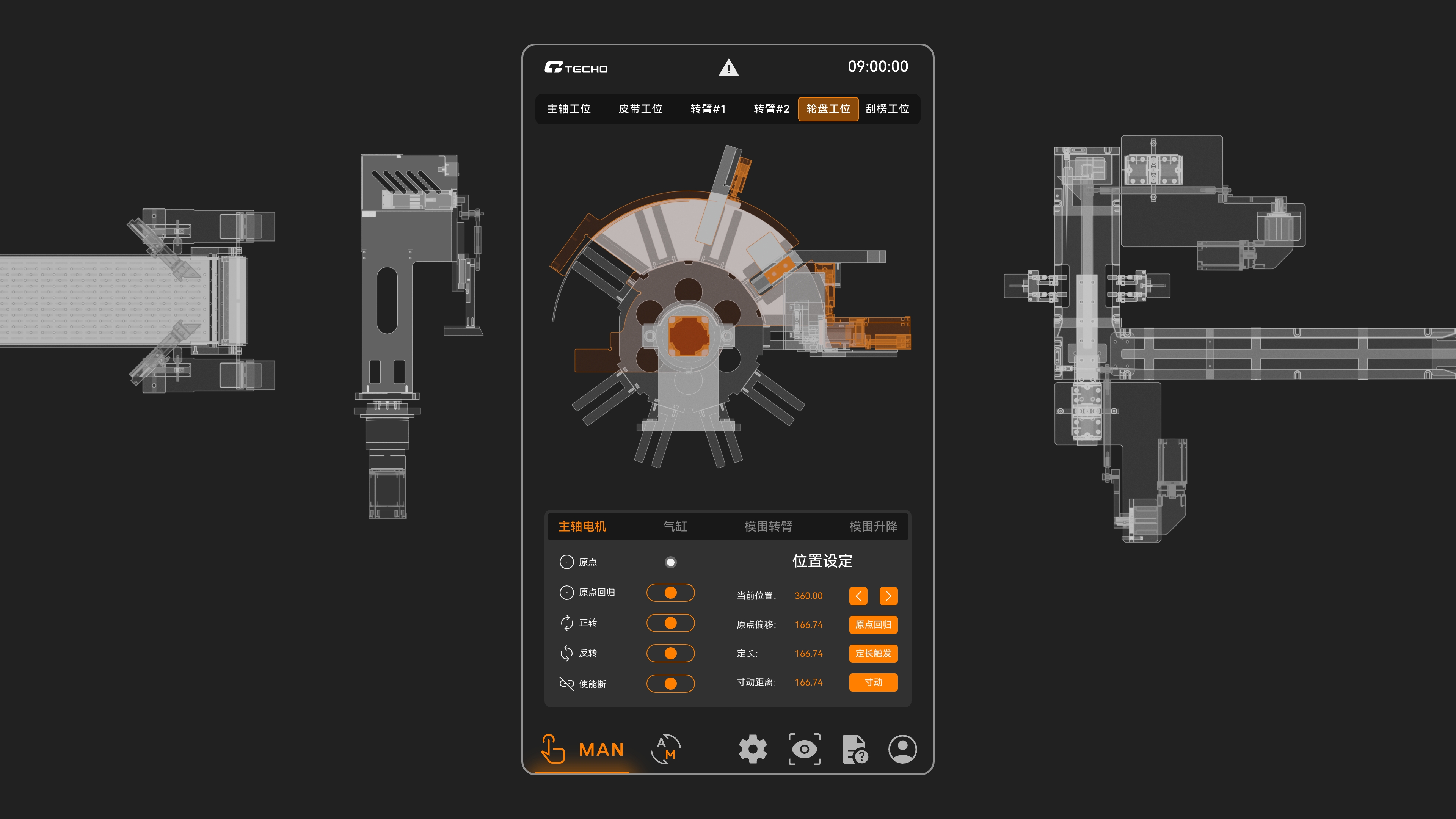Switch to auto/manual A-M mode icon
The image size is (1456, 819).
pos(665,749)
